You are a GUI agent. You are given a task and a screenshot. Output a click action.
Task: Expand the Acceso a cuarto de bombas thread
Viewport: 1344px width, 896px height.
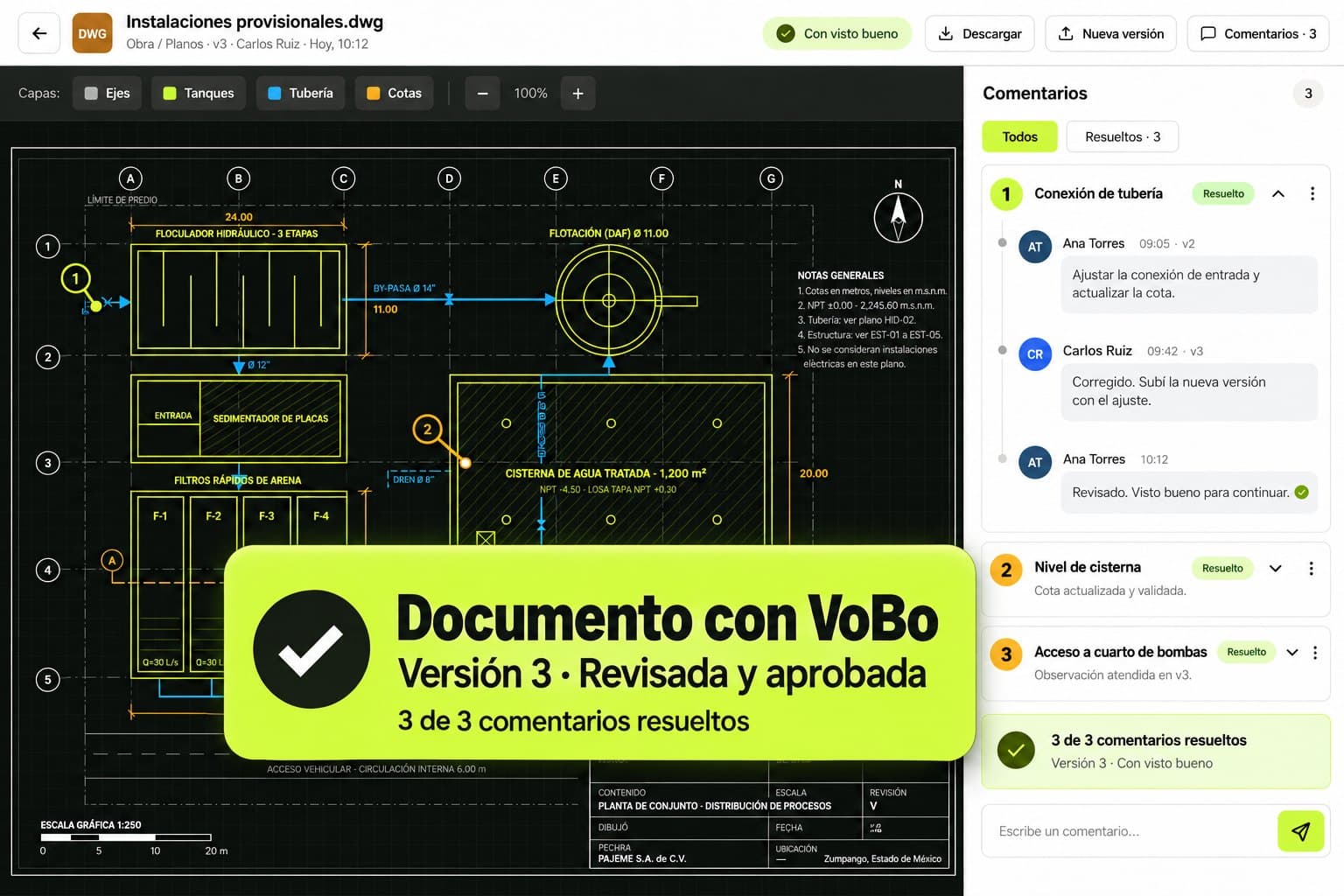click(1292, 652)
